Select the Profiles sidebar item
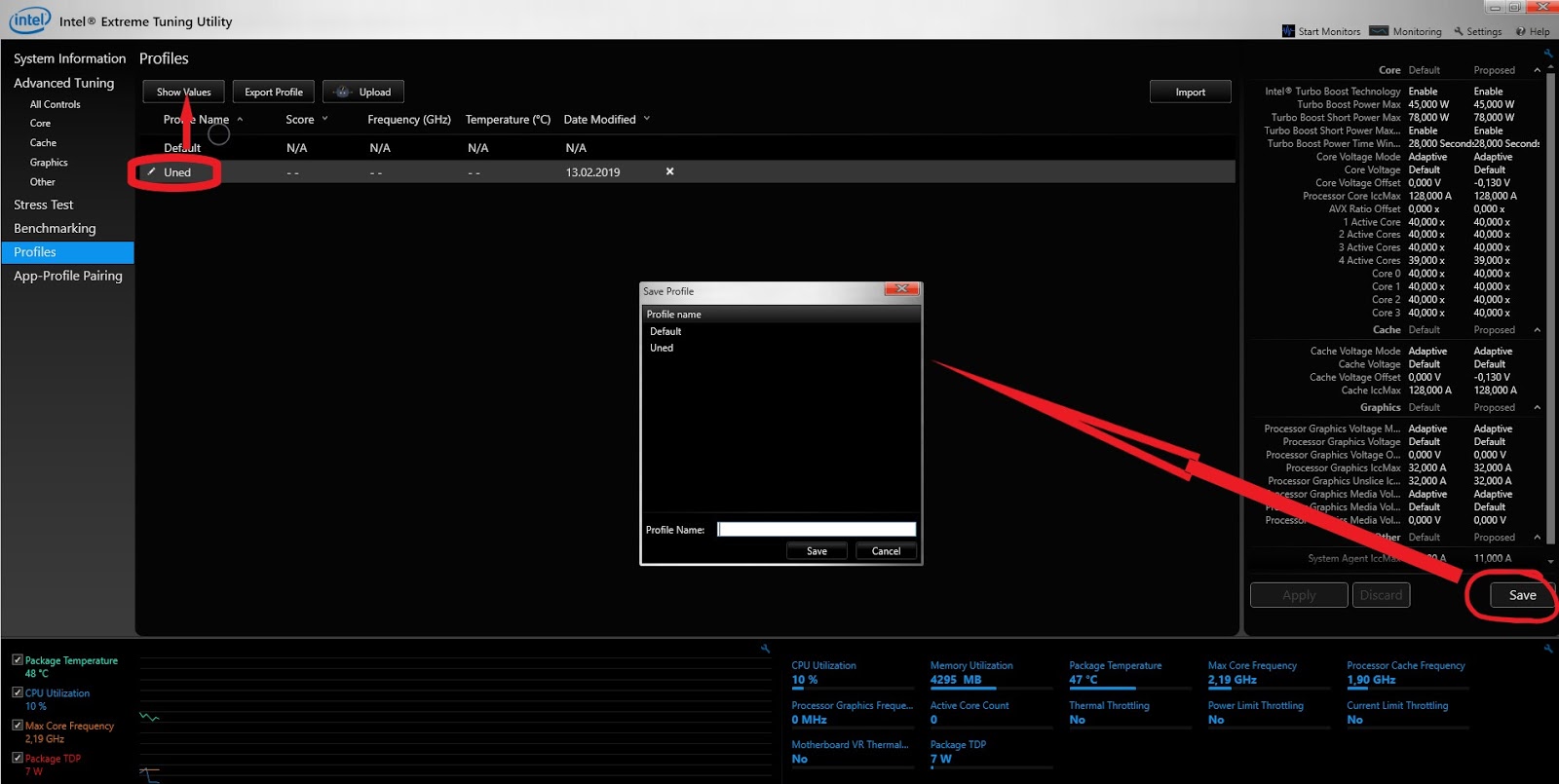The height and width of the screenshot is (784, 1559). 67,252
